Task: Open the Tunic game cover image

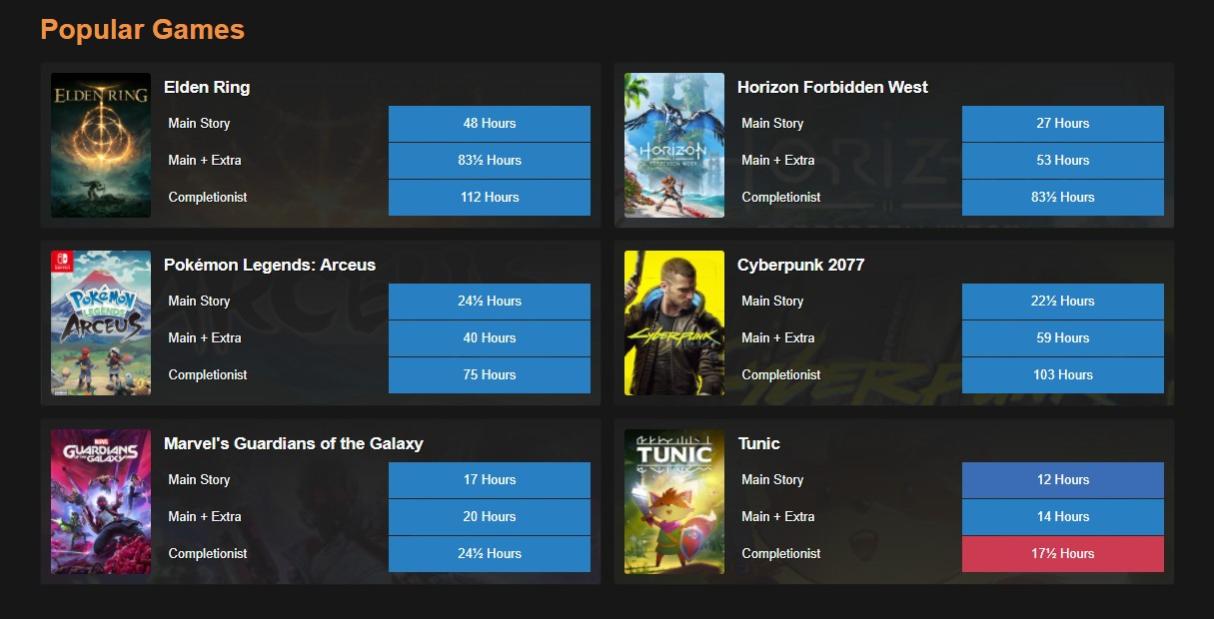Action: point(674,501)
